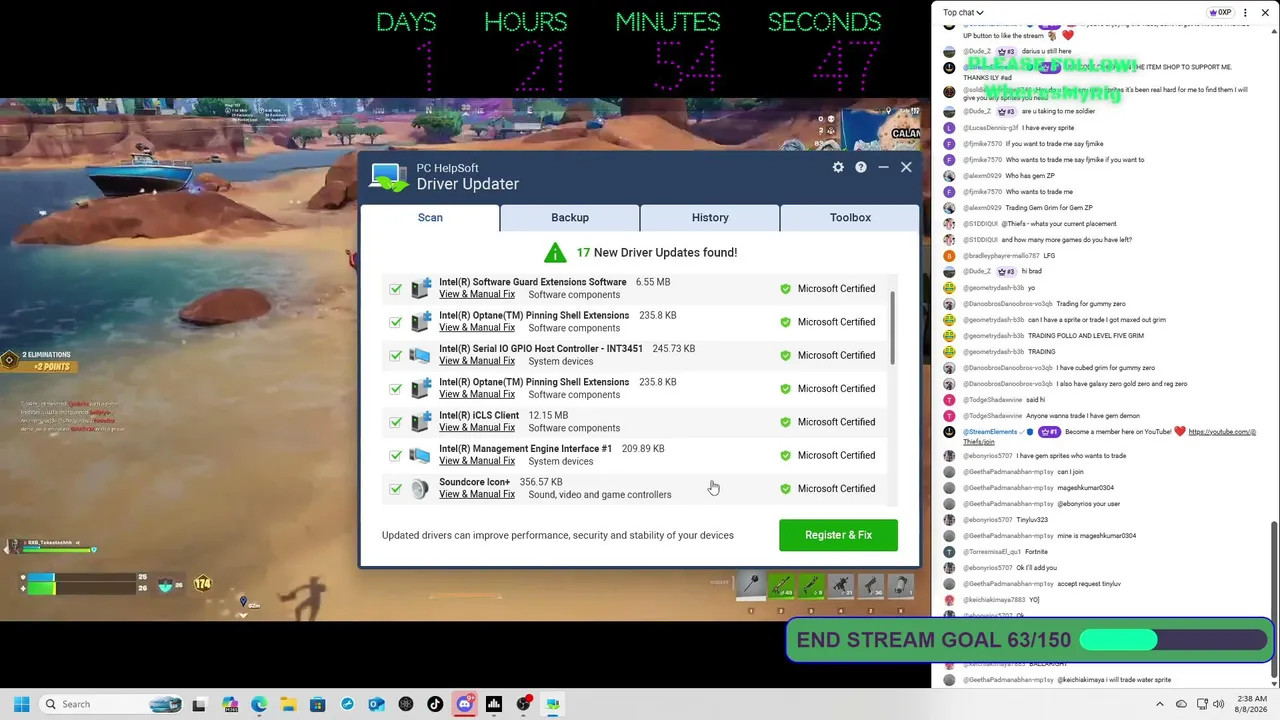Screen dimensions: 1280x720
Task: Click the 0XP crown badge in chat
Action: click(1219, 13)
